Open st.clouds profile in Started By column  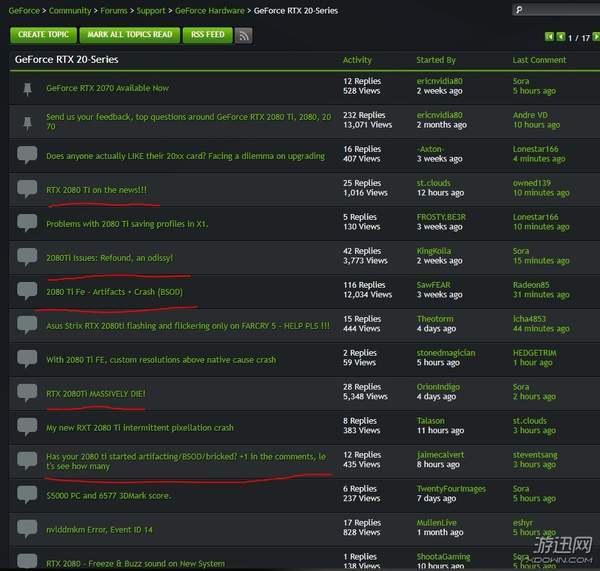(x=434, y=183)
